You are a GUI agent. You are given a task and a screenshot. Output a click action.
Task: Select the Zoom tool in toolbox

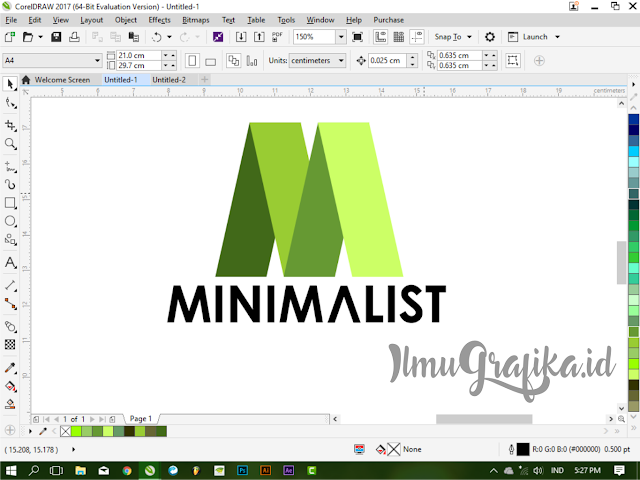click(10, 143)
